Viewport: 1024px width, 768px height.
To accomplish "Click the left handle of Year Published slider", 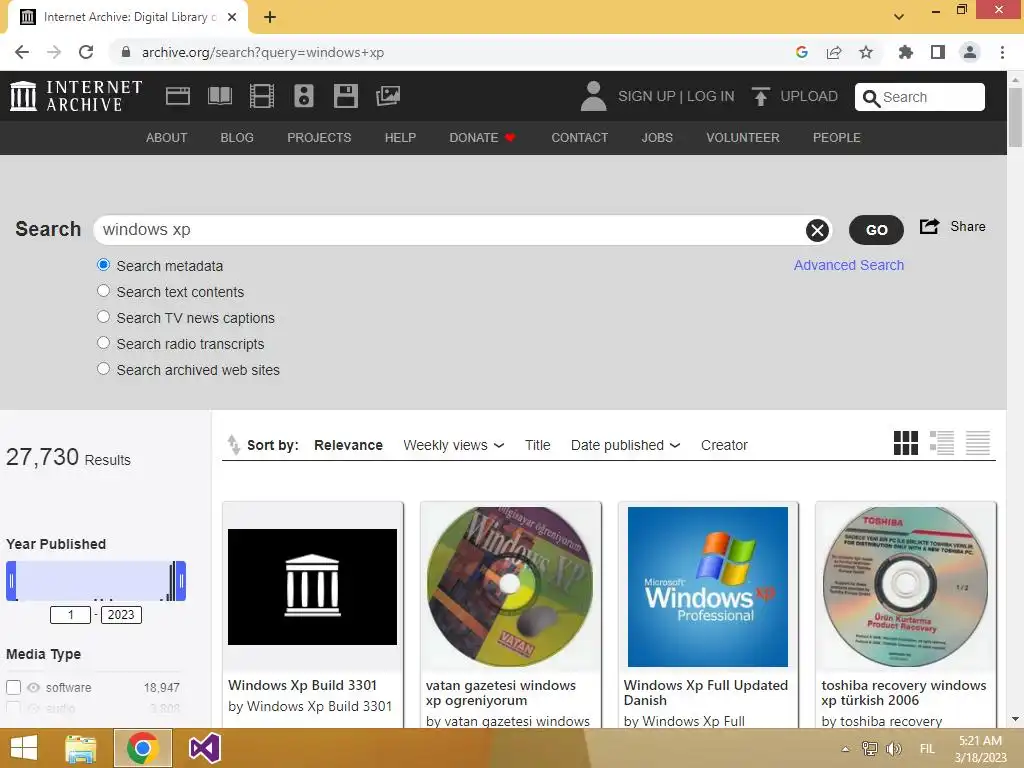I will click(x=11, y=581).
